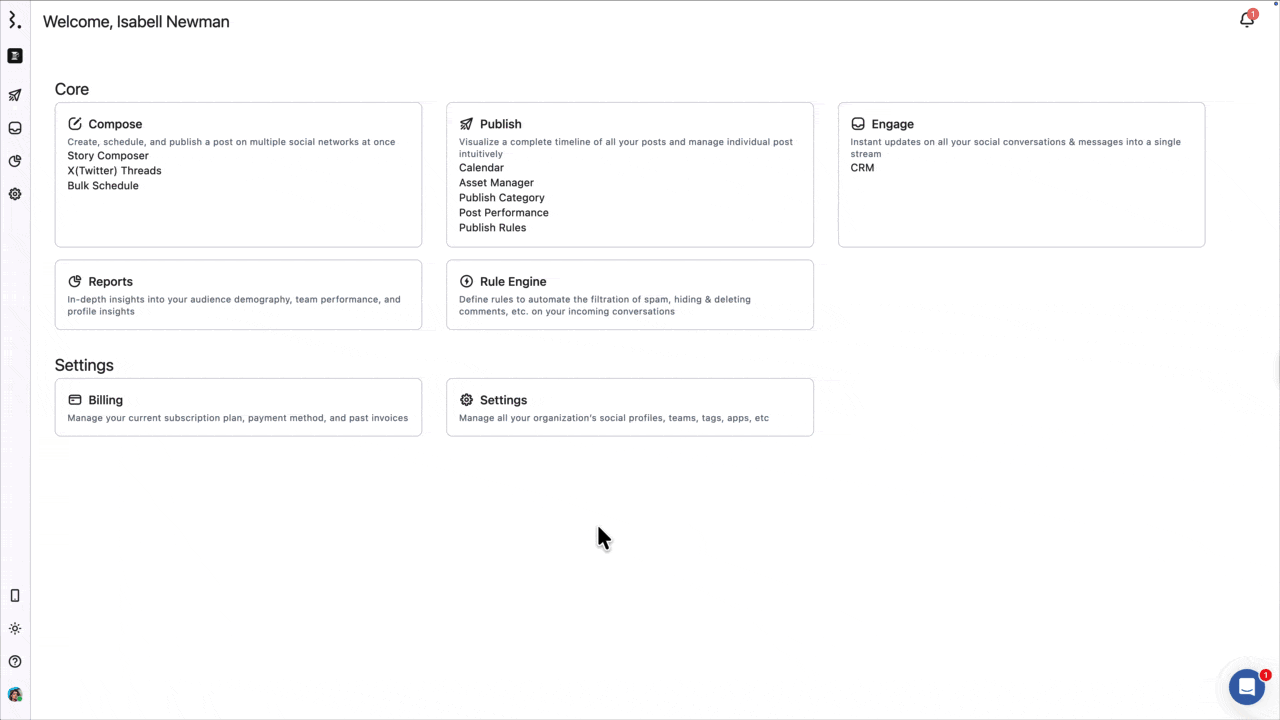This screenshot has width=1280, height=720.
Task: Open Asset Manager
Action: pos(496,183)
